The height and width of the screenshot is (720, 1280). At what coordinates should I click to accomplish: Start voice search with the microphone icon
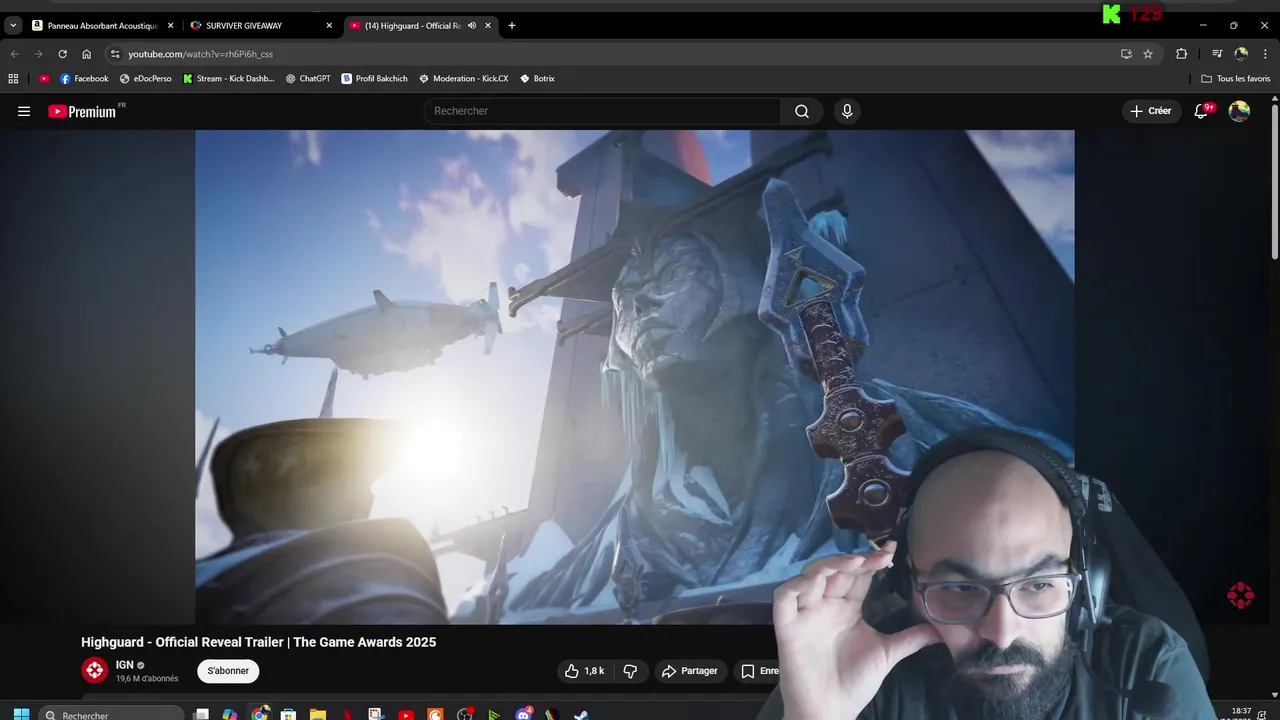pos(847,111)
